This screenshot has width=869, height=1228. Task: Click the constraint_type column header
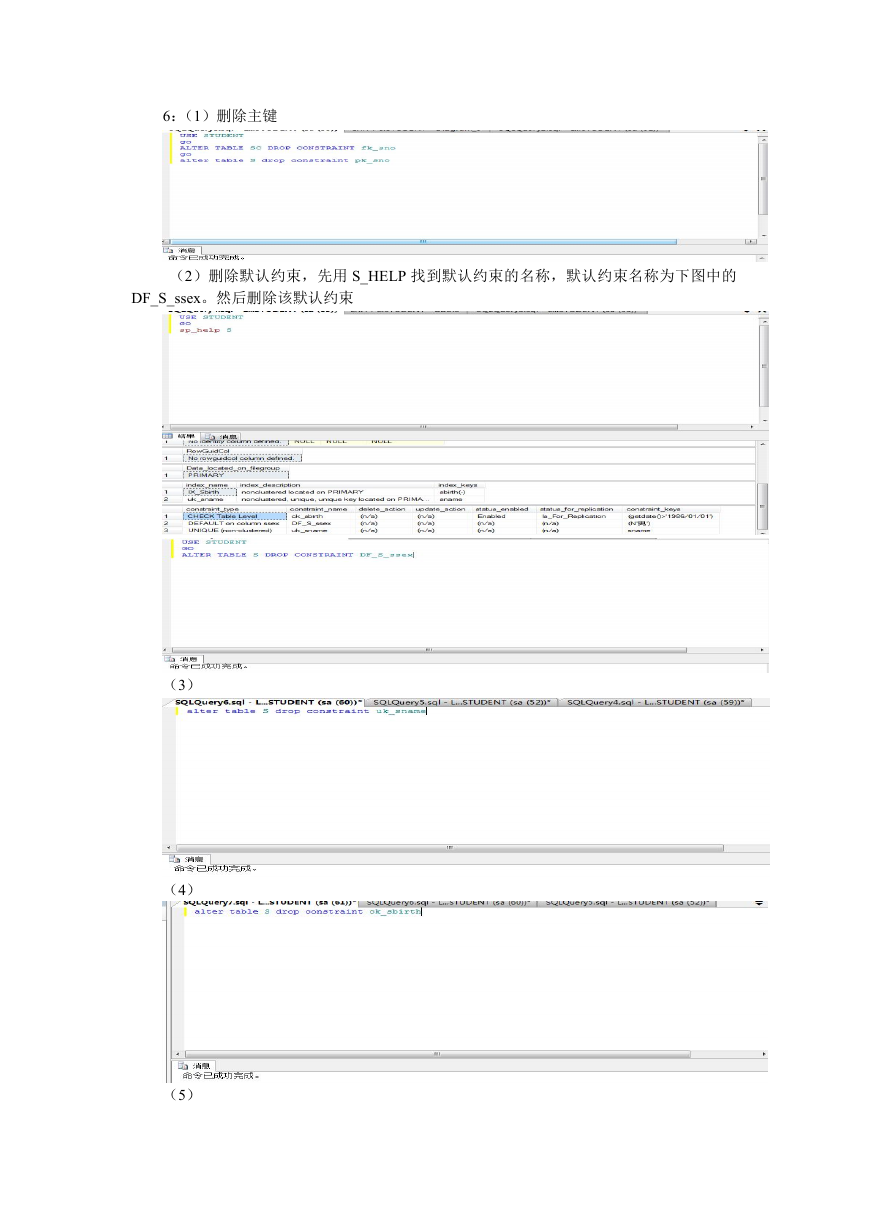pos(236,509)
